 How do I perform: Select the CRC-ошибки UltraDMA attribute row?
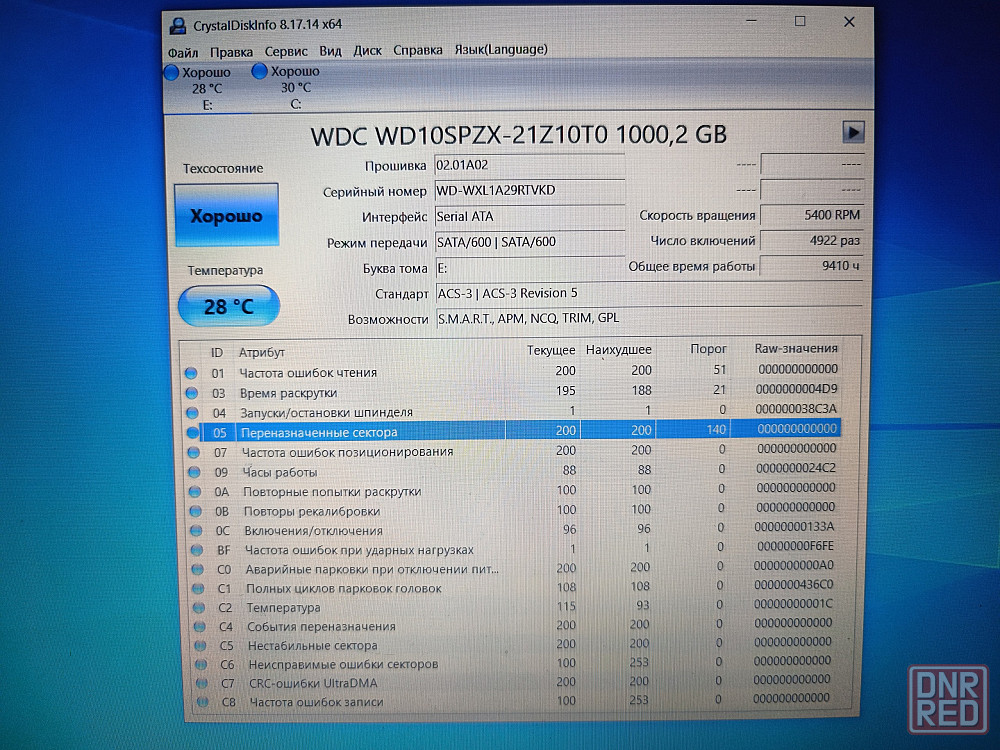[x=520, y=683]
